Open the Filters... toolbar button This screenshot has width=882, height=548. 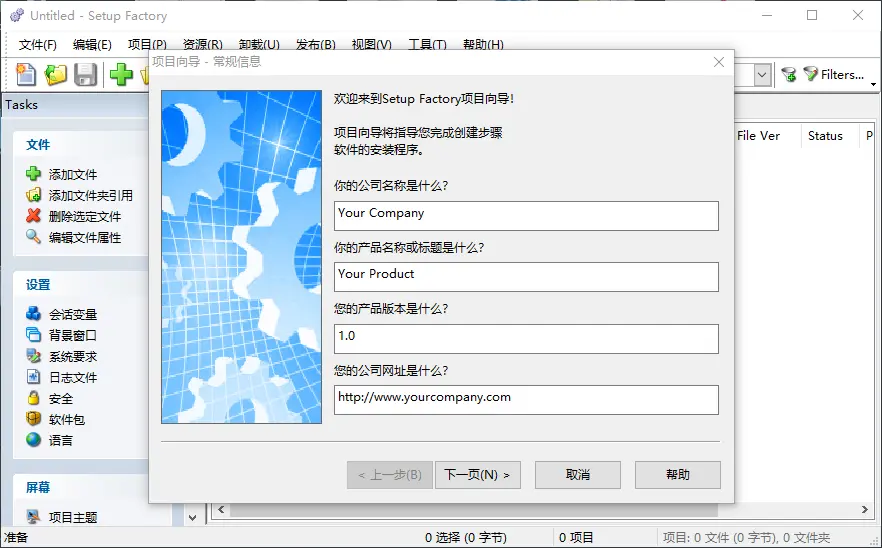coord(834,74)
